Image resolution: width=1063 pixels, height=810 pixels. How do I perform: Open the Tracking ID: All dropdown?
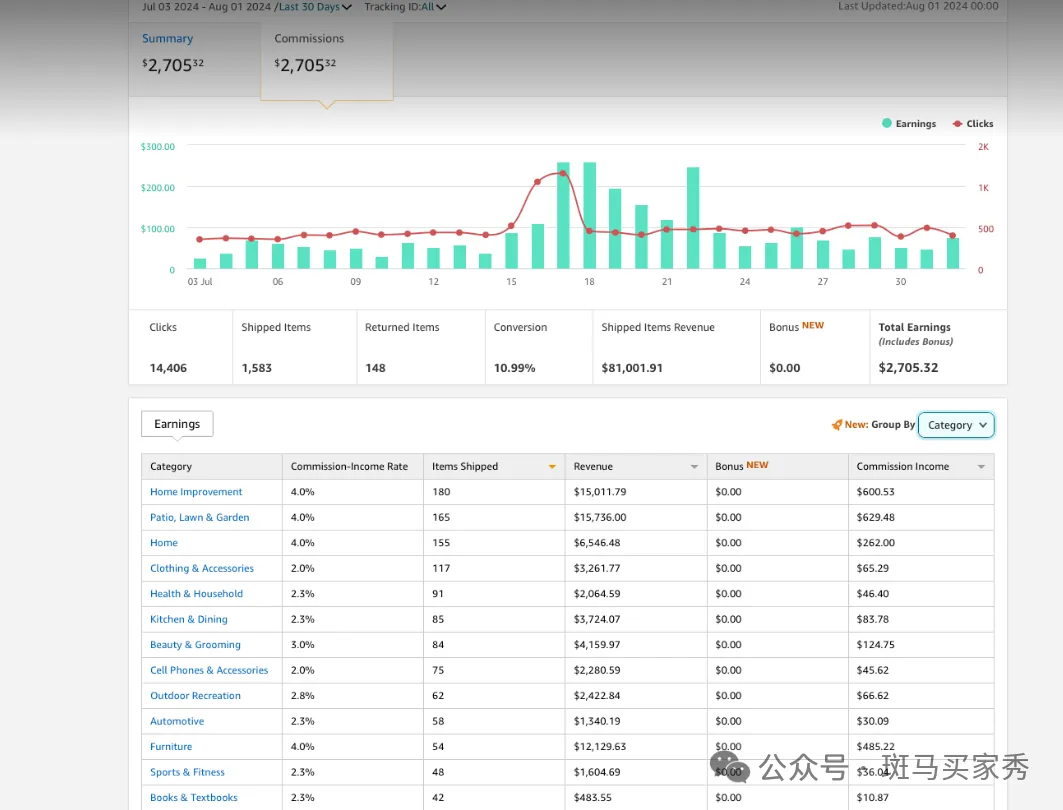pyautogui.click(x=405, y=7)
